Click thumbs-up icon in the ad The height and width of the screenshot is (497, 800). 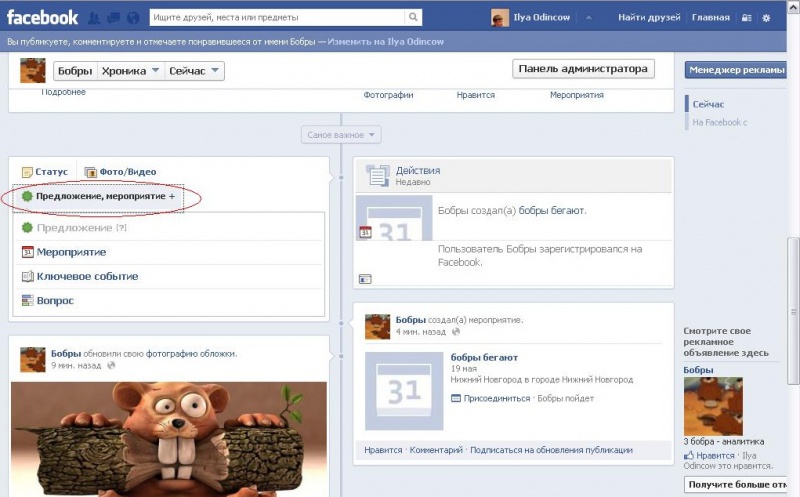(689, 455)
